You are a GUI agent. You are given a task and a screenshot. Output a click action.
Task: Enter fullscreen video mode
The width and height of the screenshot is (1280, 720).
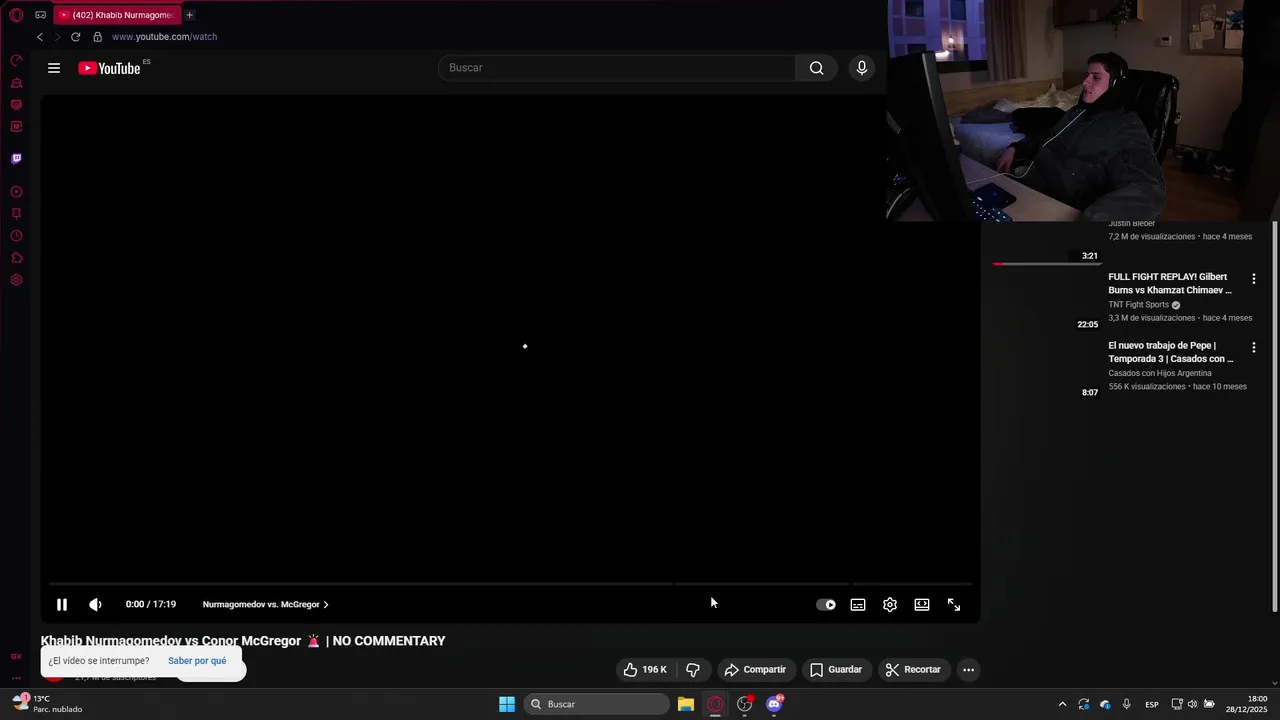pyautogui.click(x=954, y=604)
